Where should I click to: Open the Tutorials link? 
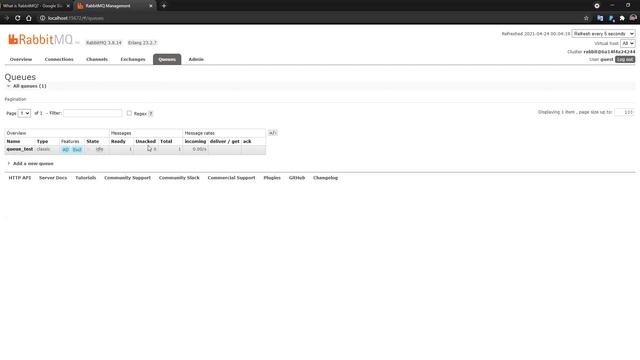pos(86,178)
